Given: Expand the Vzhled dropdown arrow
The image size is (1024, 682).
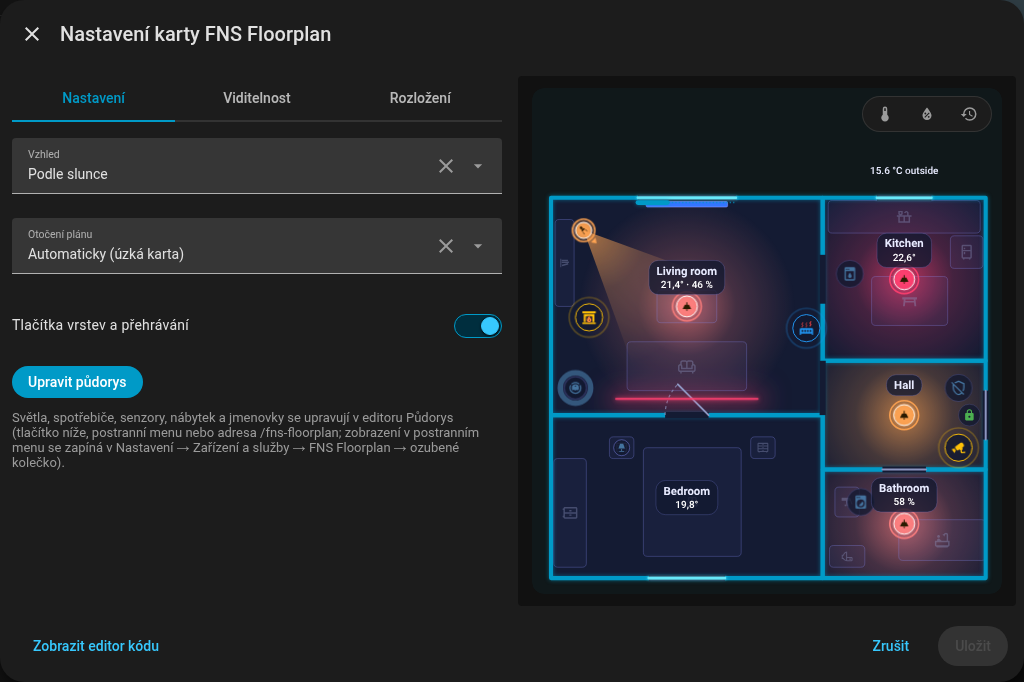Looking at the screenshot, I should [478, 166].
